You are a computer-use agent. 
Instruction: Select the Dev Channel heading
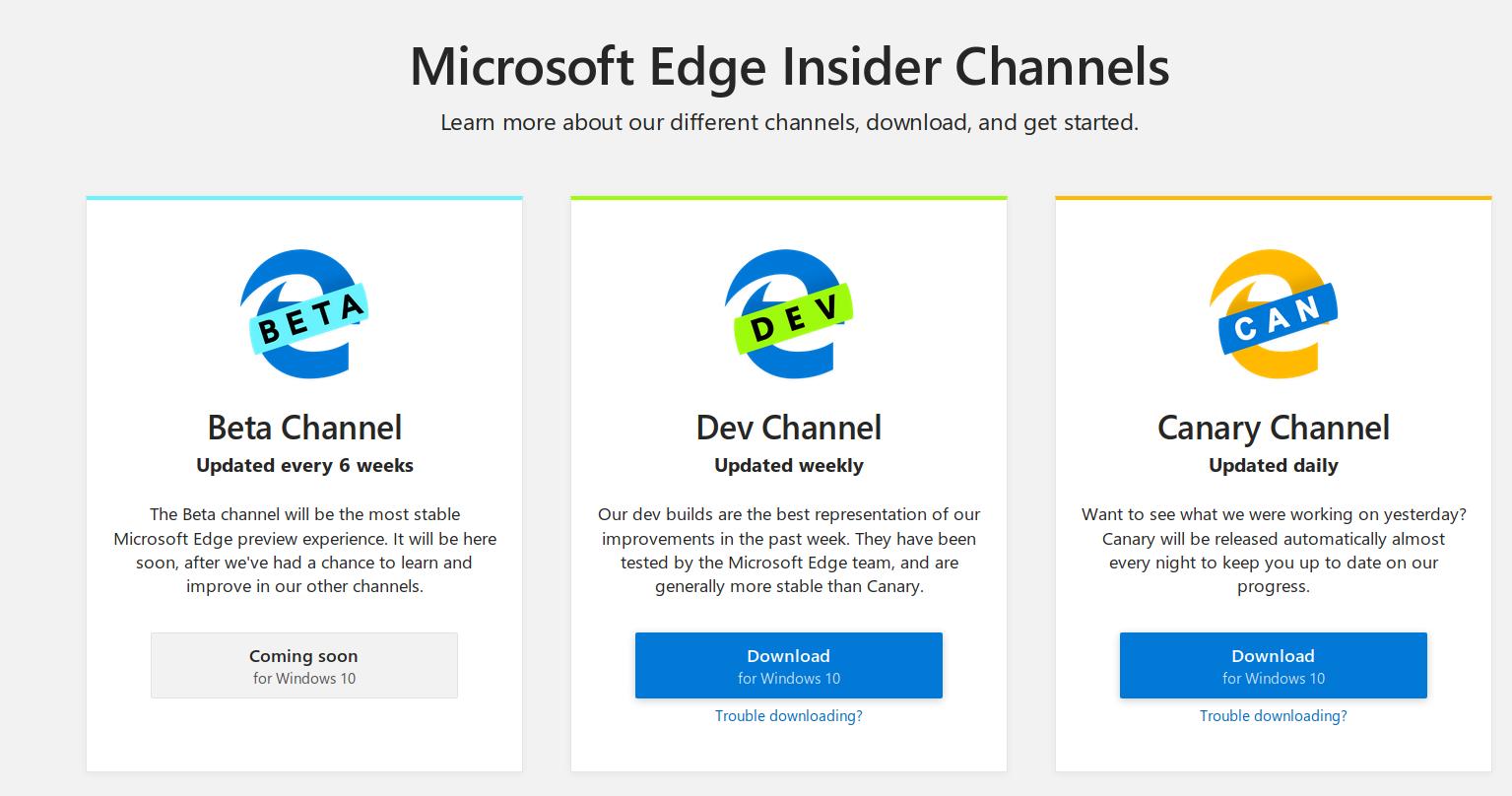pos(789,428)
